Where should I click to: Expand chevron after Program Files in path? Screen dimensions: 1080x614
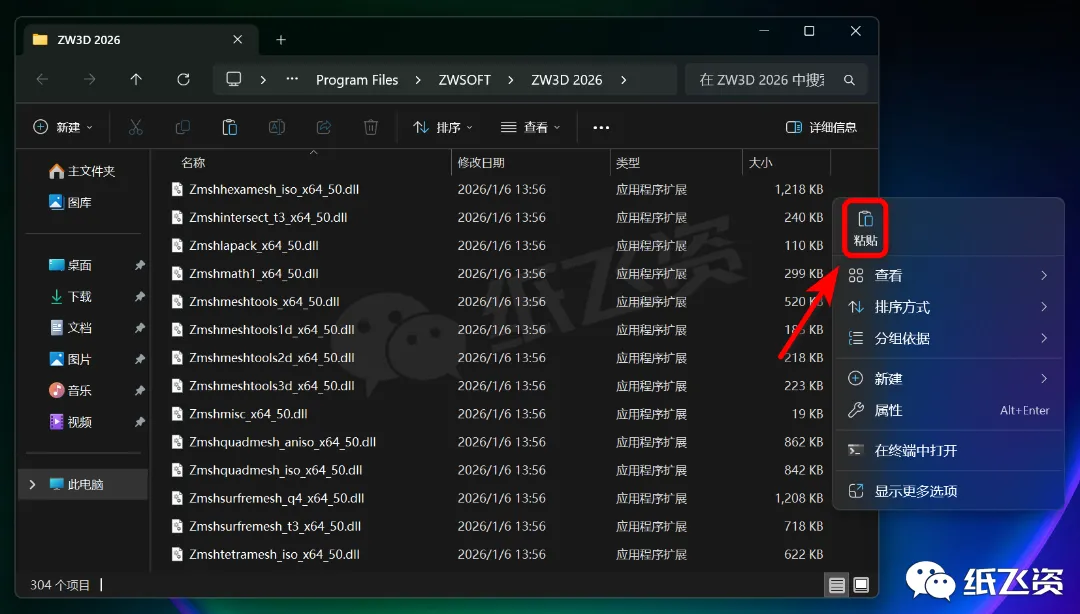tap(418, 80)
